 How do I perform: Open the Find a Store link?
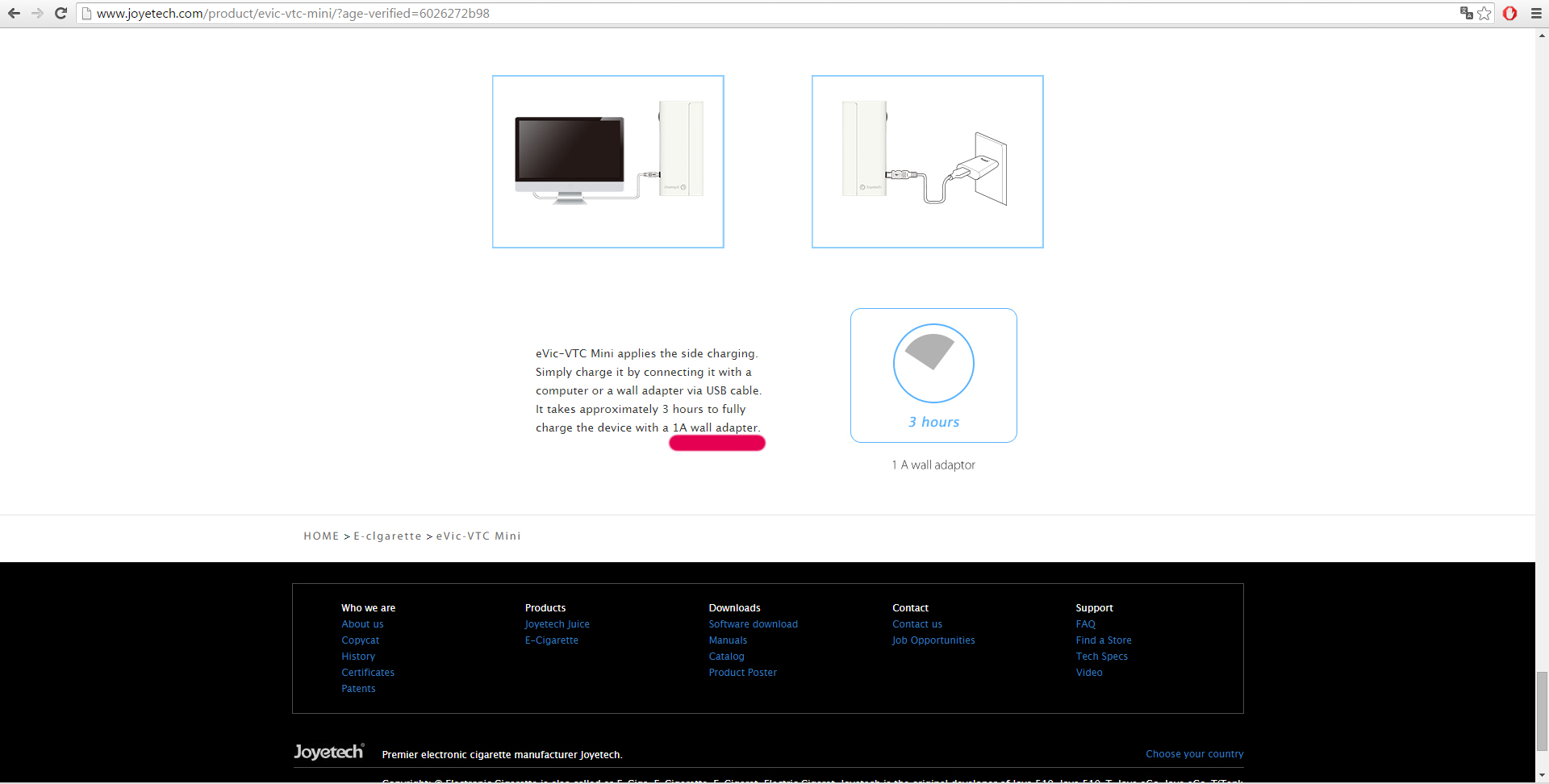click(x=1104, y=640)
